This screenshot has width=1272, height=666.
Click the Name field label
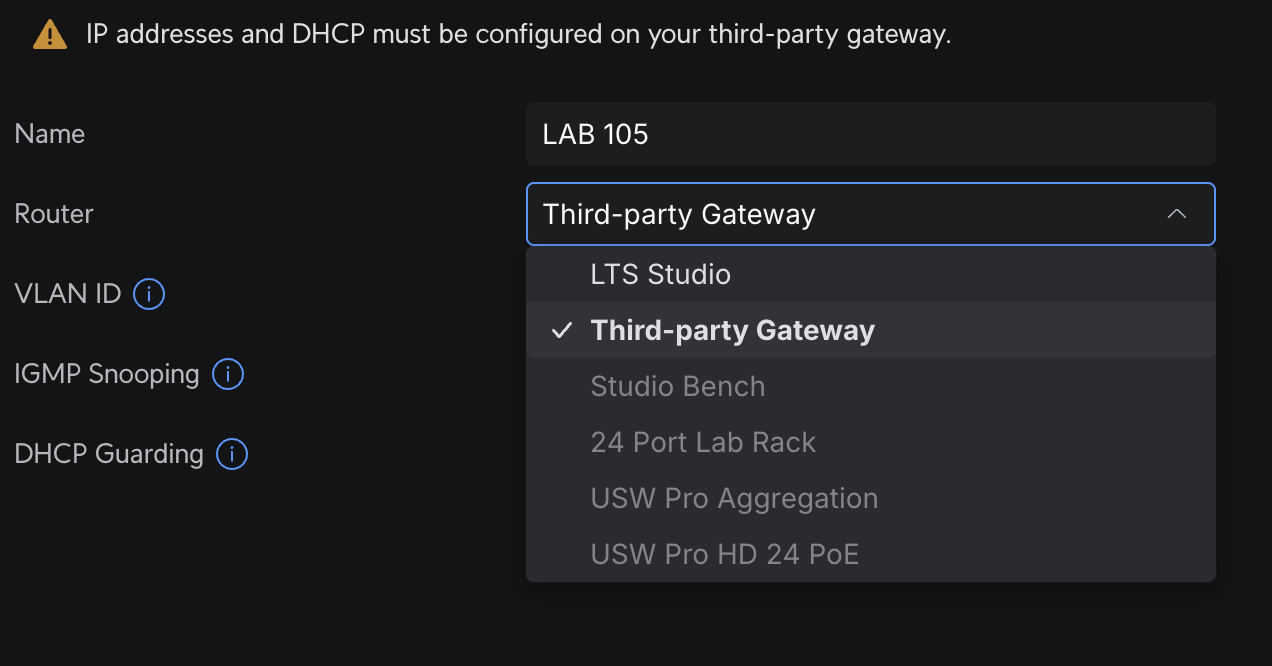click(x=50, y=134)
